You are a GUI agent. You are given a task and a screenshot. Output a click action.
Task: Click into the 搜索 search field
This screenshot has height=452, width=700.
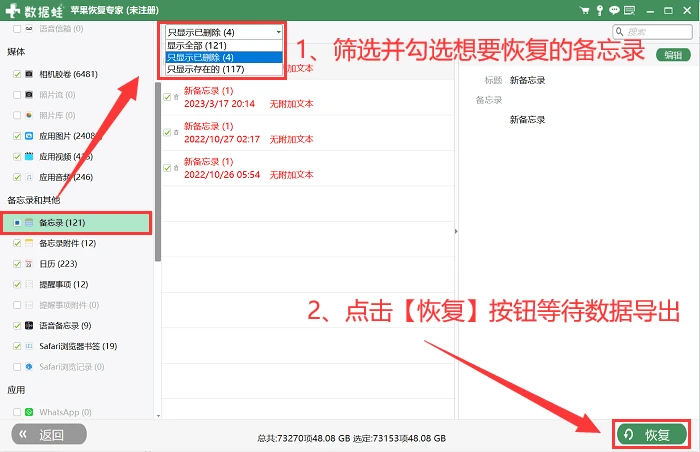click(x=652, y=32)
